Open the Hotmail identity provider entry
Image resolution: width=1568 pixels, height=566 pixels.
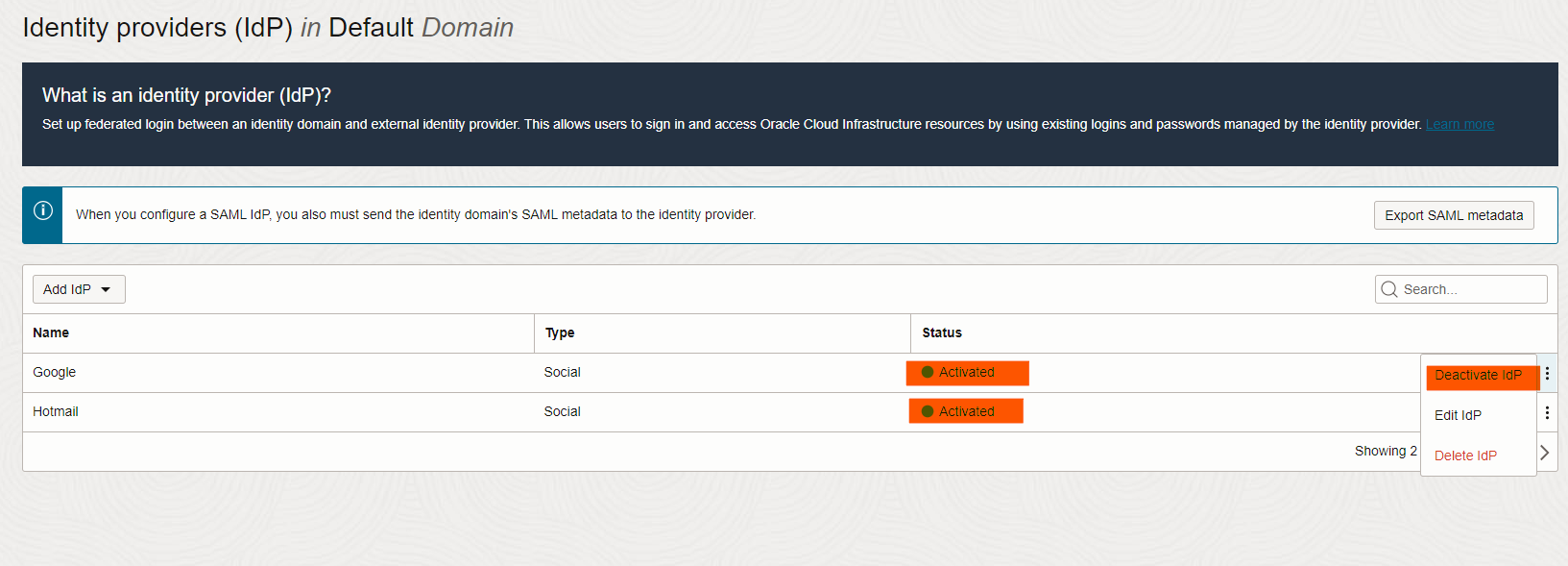tap(56, 411)
